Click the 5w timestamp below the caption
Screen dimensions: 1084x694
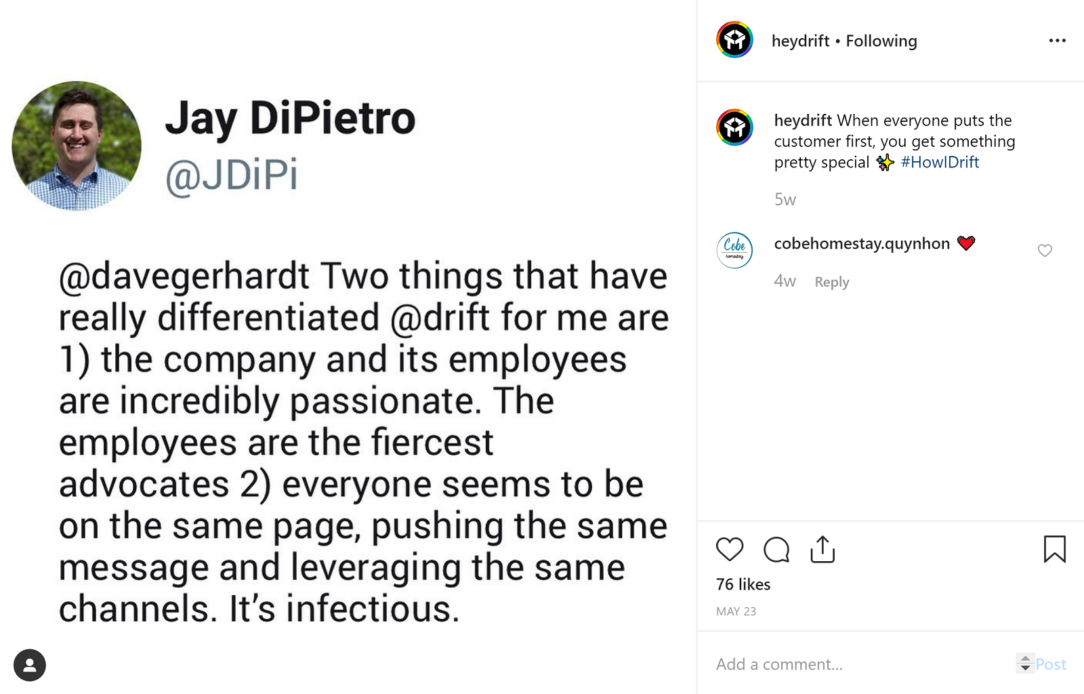pos(784,199)
